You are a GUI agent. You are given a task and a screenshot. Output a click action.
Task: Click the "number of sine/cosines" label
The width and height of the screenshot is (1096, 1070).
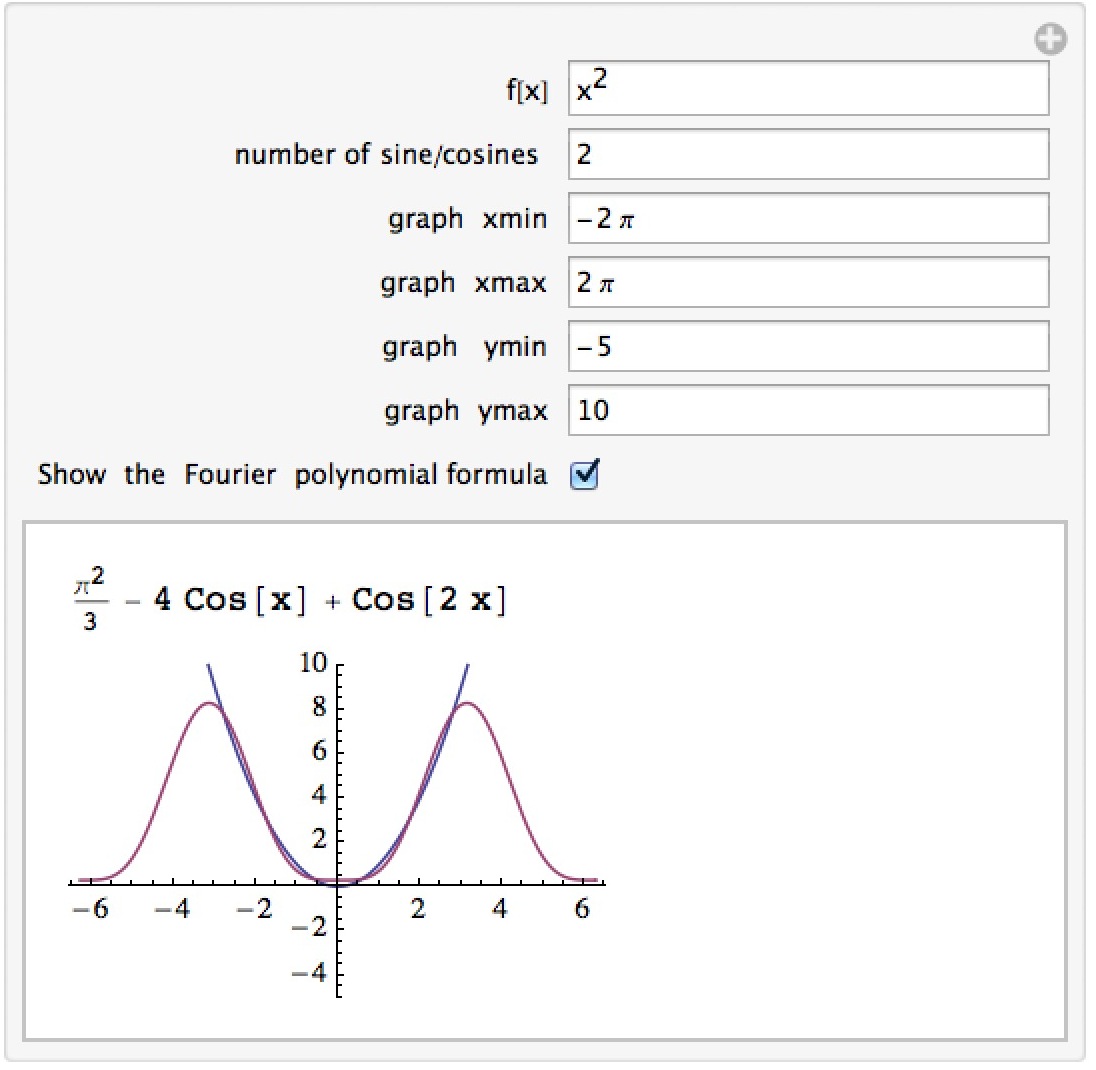pos(386,154)
